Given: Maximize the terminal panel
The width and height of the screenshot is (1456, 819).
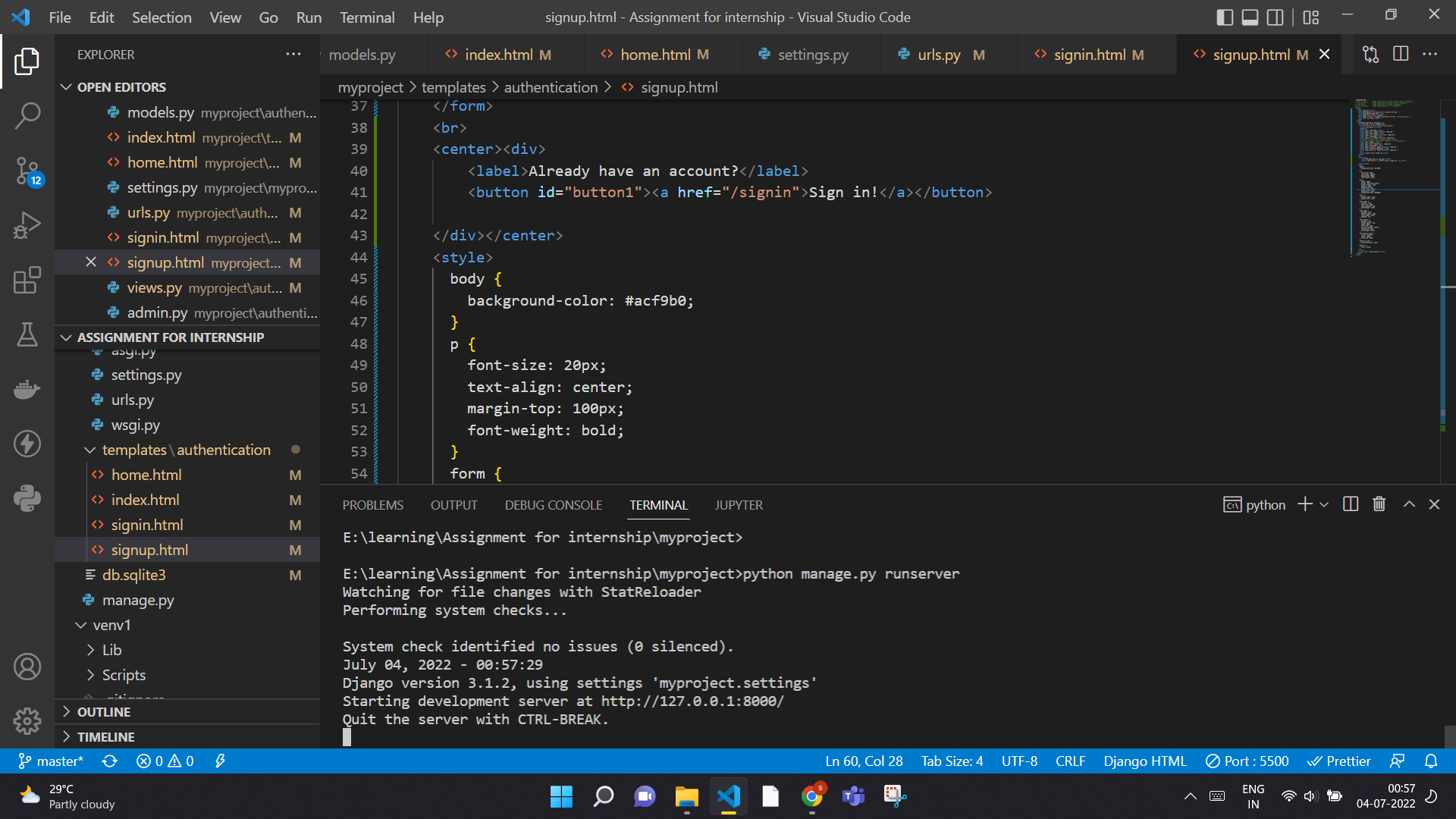Looking at the screenshot, I should tap(1409, 504).
